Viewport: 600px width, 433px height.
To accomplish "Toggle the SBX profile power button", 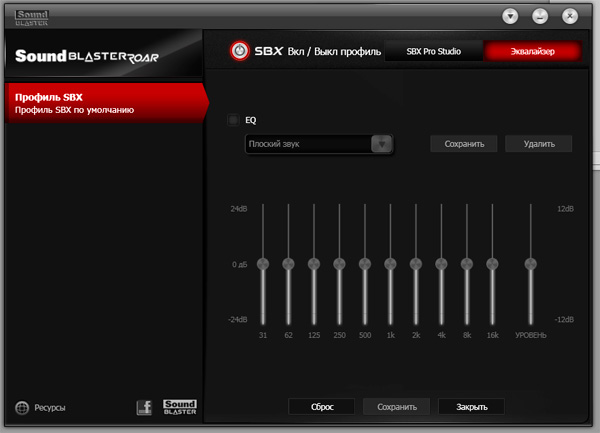I will [x=239, y=51].
